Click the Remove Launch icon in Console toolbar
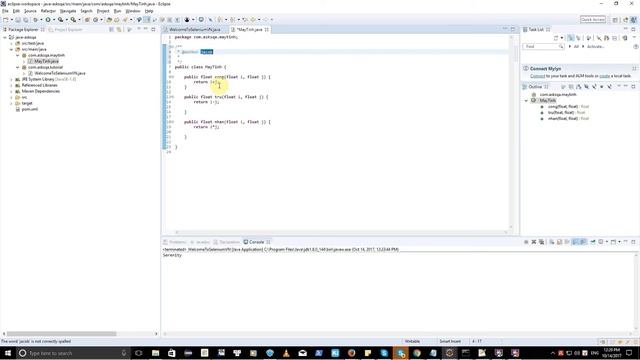 point(533,242)
